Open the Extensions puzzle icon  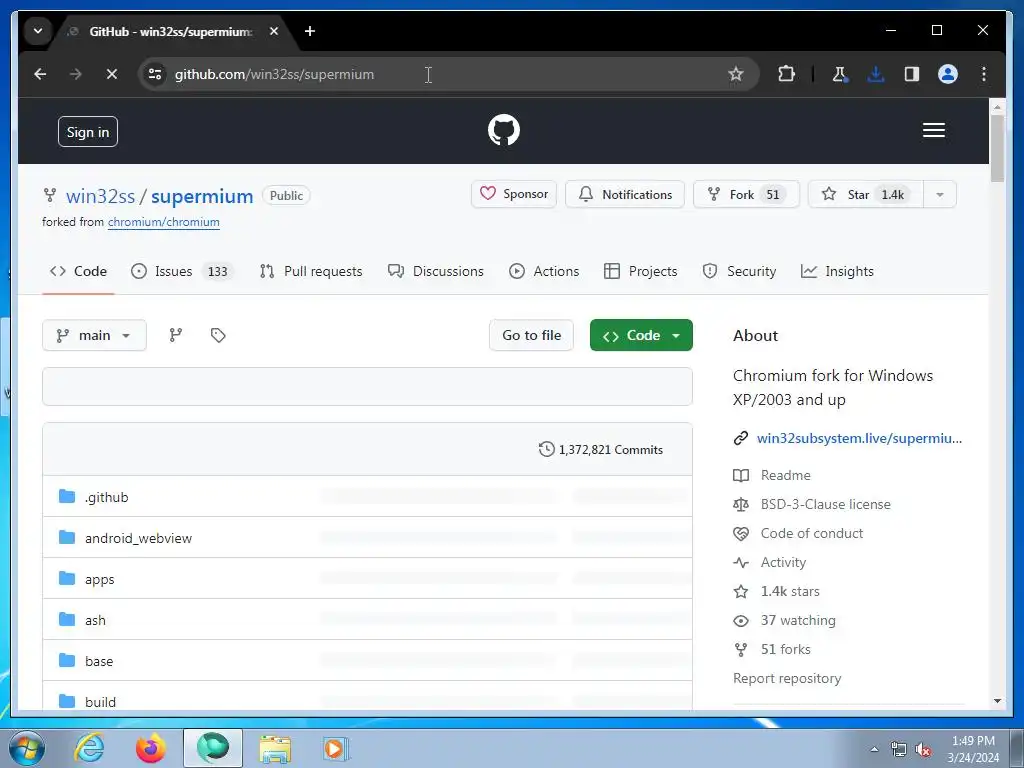[786, 74]
